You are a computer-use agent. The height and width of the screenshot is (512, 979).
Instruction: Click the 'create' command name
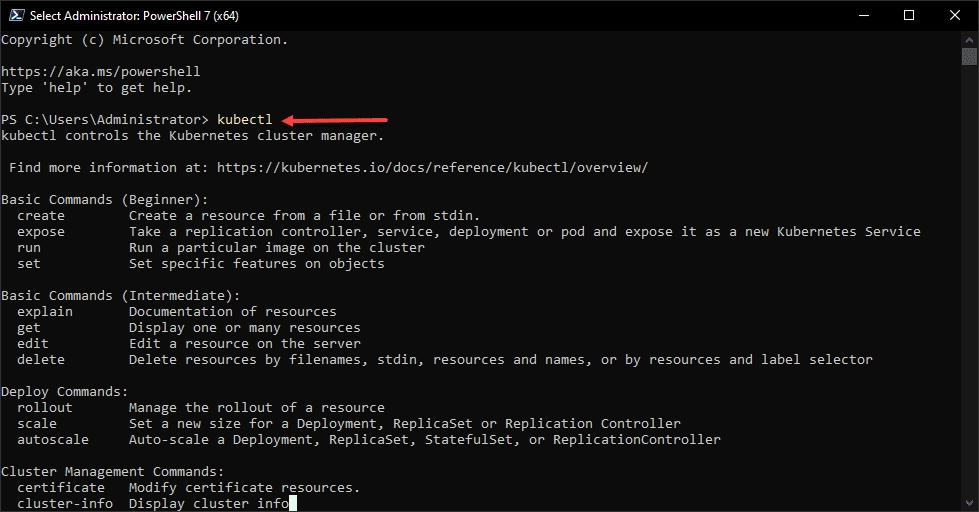[41, 216]
